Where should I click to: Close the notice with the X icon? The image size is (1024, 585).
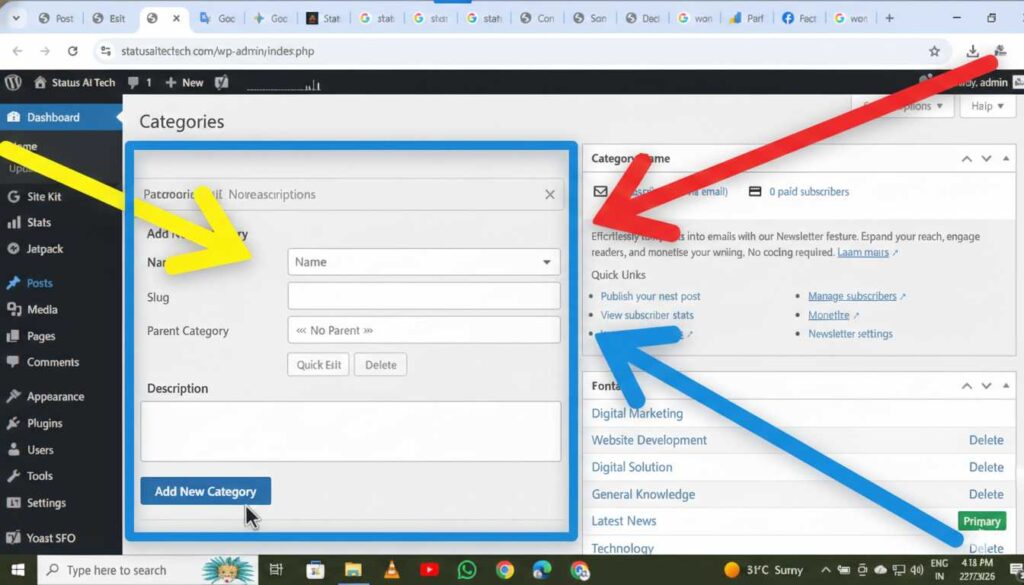[549, 195]
